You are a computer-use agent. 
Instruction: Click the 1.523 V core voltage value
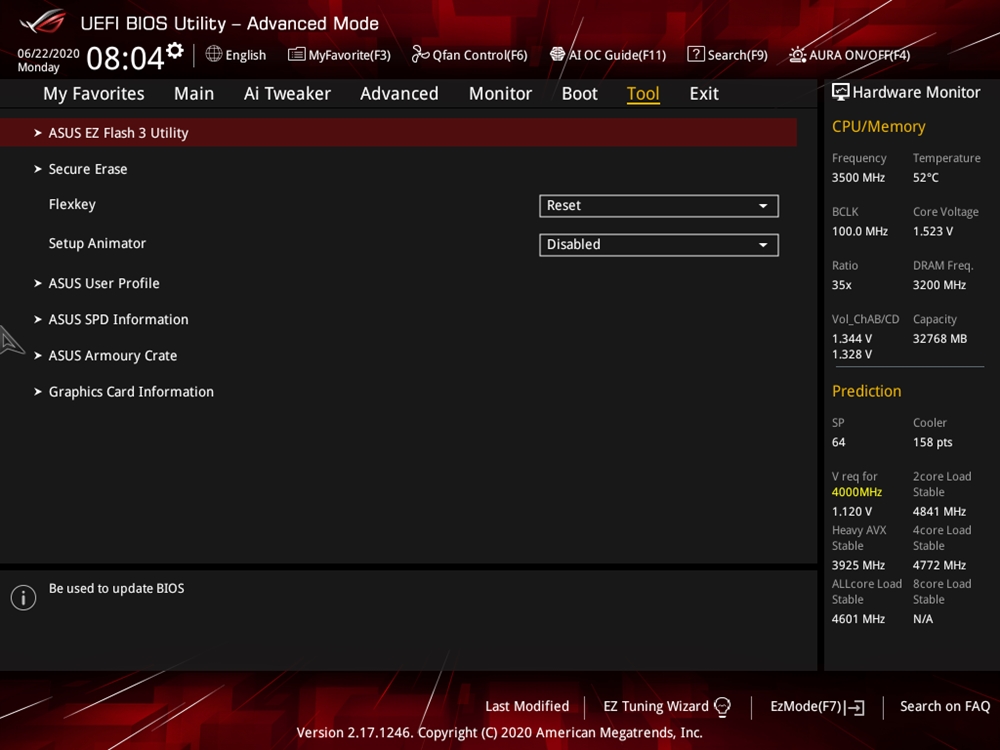tap(933, 231)
